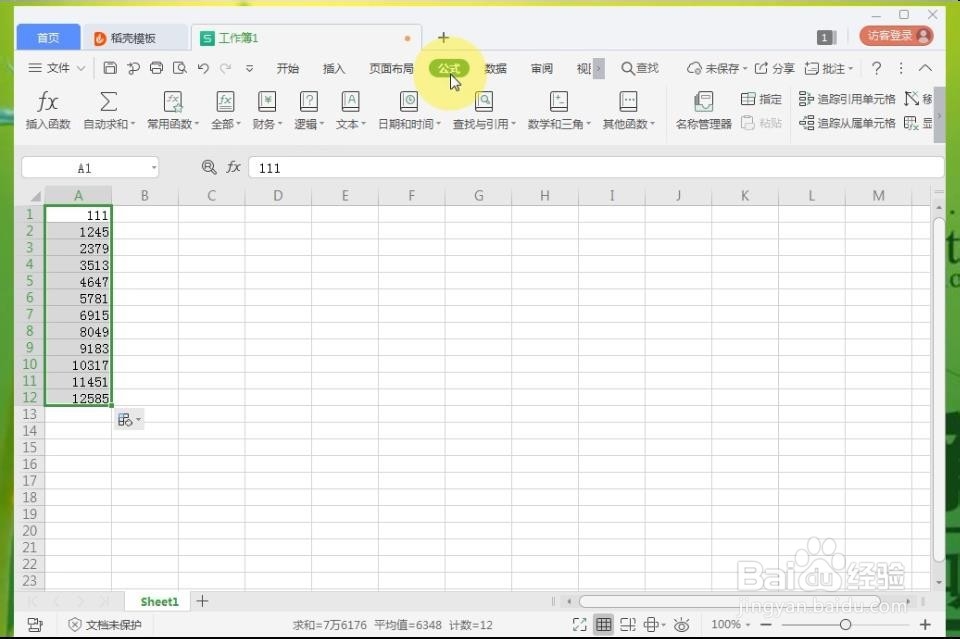The width and height of the screenshot is (960, 639).
Task: Enable full screen view mode
Action: coord(578,625)
